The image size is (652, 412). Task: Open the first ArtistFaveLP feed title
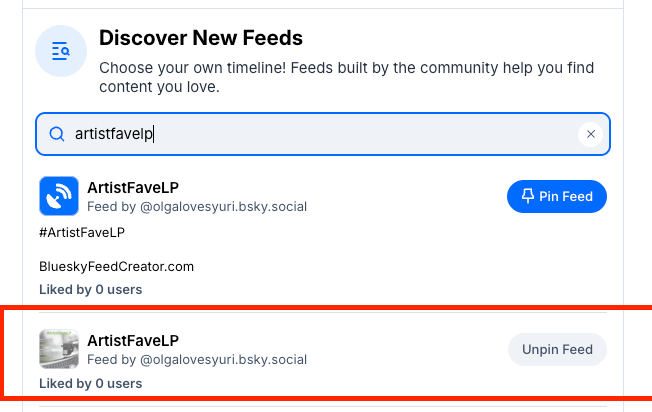point(133,187)
